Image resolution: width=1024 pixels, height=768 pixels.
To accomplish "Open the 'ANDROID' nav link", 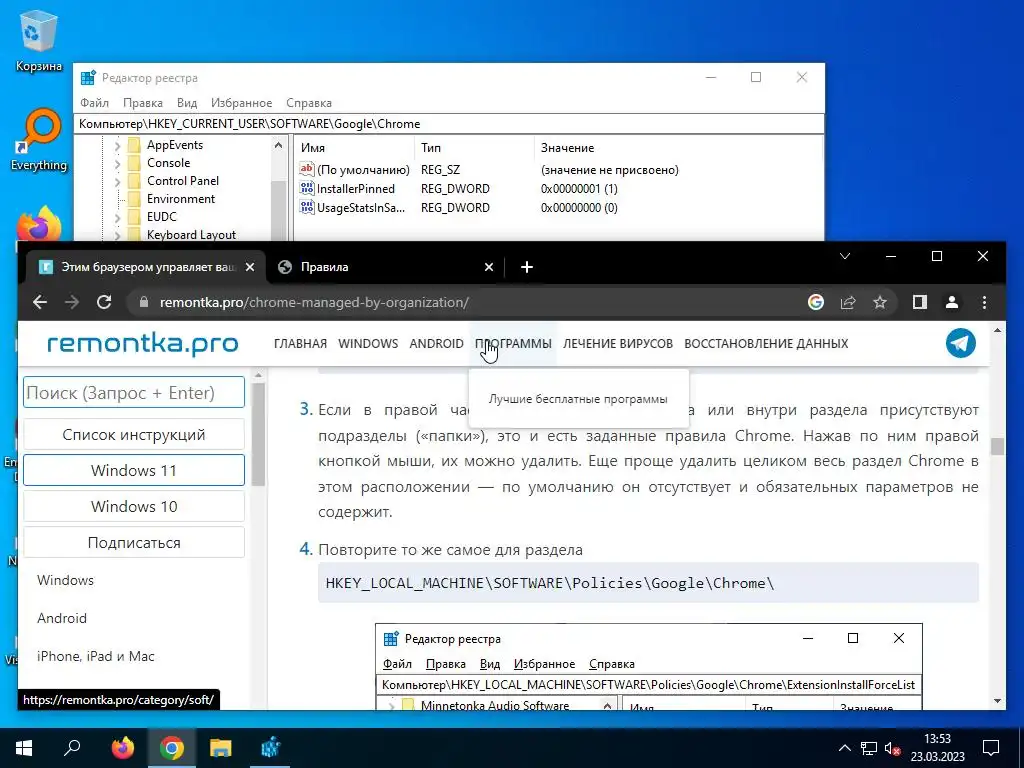I will pos(436,344).
